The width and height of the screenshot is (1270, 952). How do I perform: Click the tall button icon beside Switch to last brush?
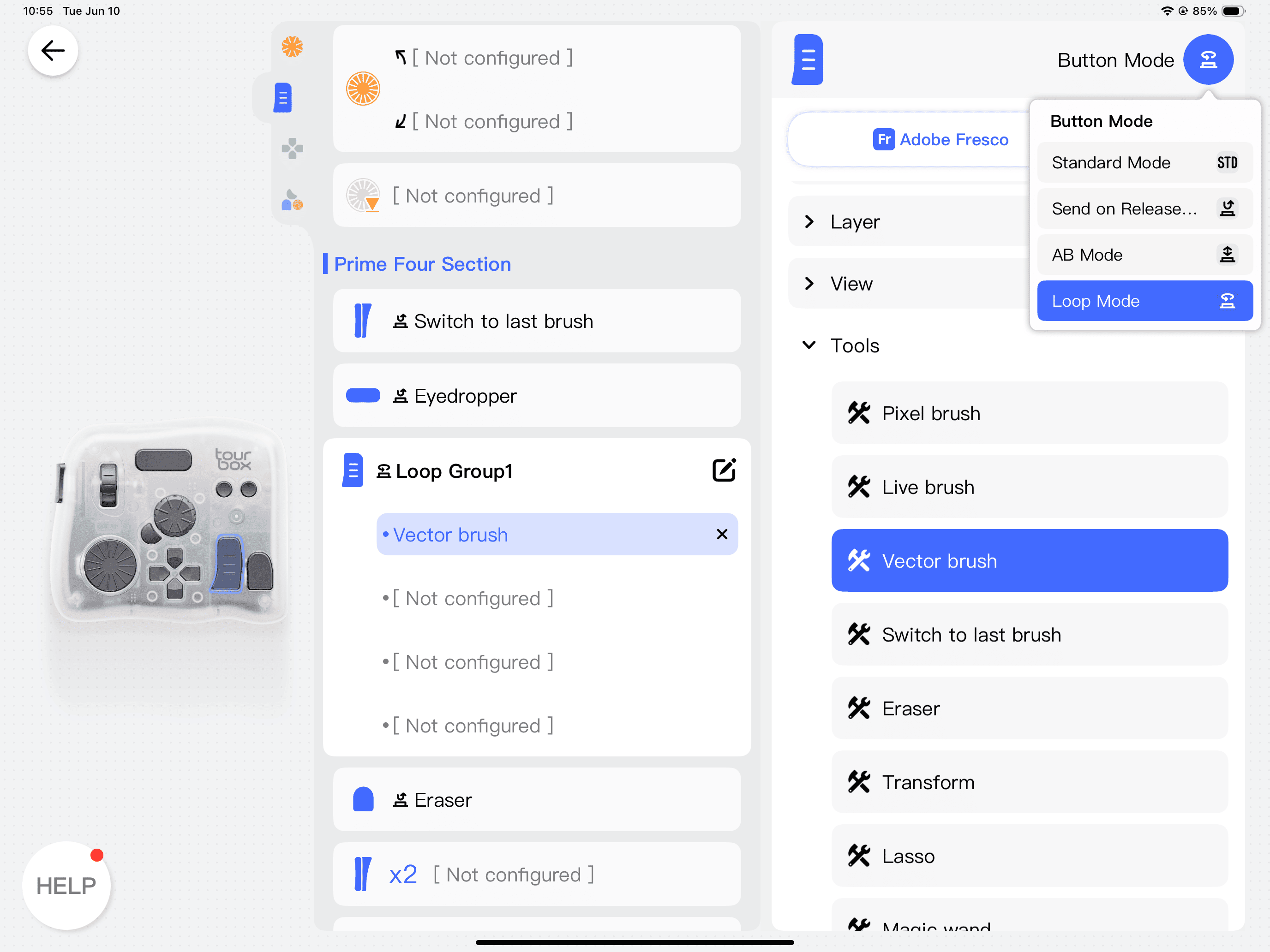pyautogui.click(x=363, y=320)
